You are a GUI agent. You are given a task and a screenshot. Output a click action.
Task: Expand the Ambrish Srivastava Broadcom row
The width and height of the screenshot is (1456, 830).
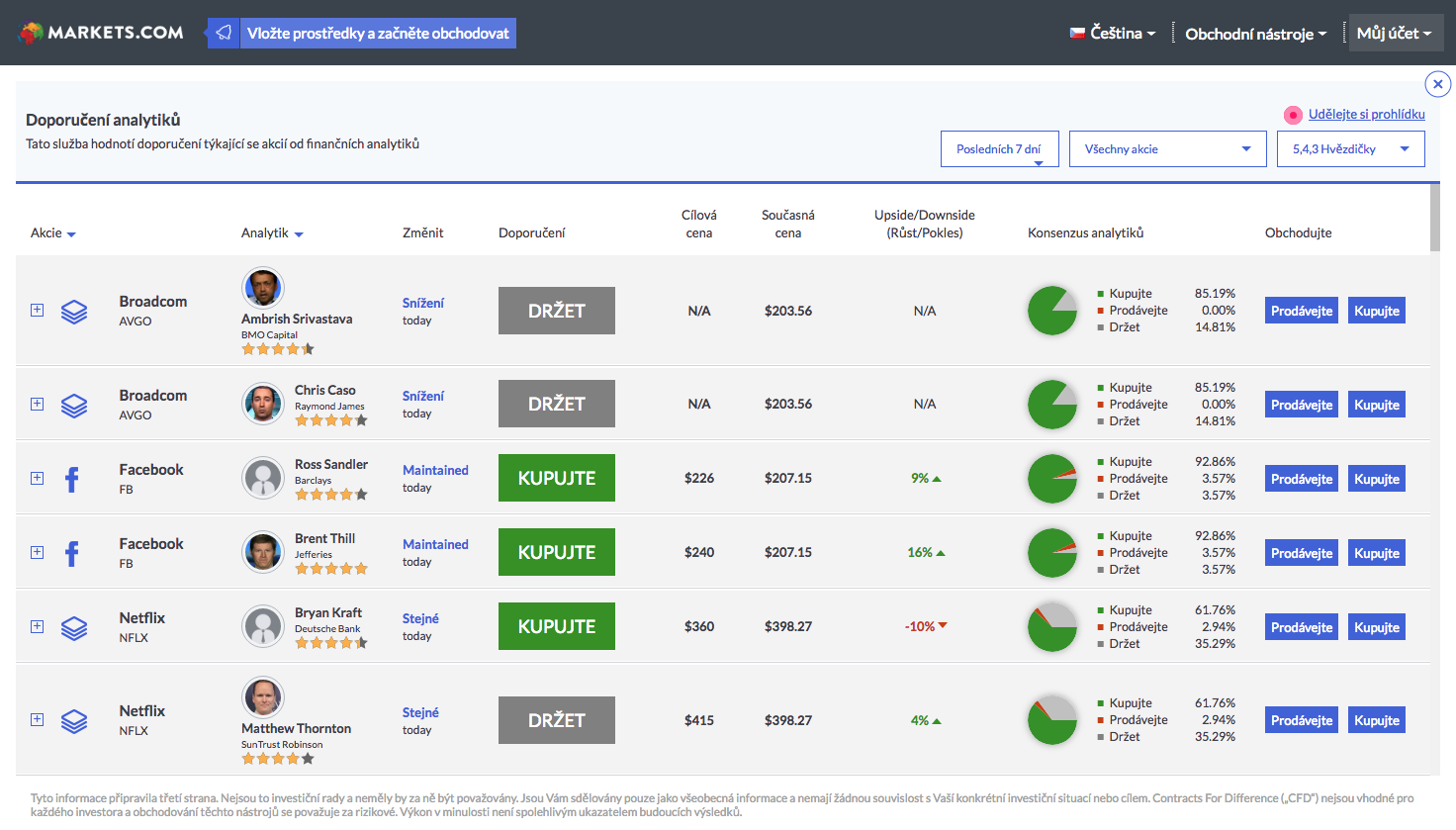tap(37, 310)
